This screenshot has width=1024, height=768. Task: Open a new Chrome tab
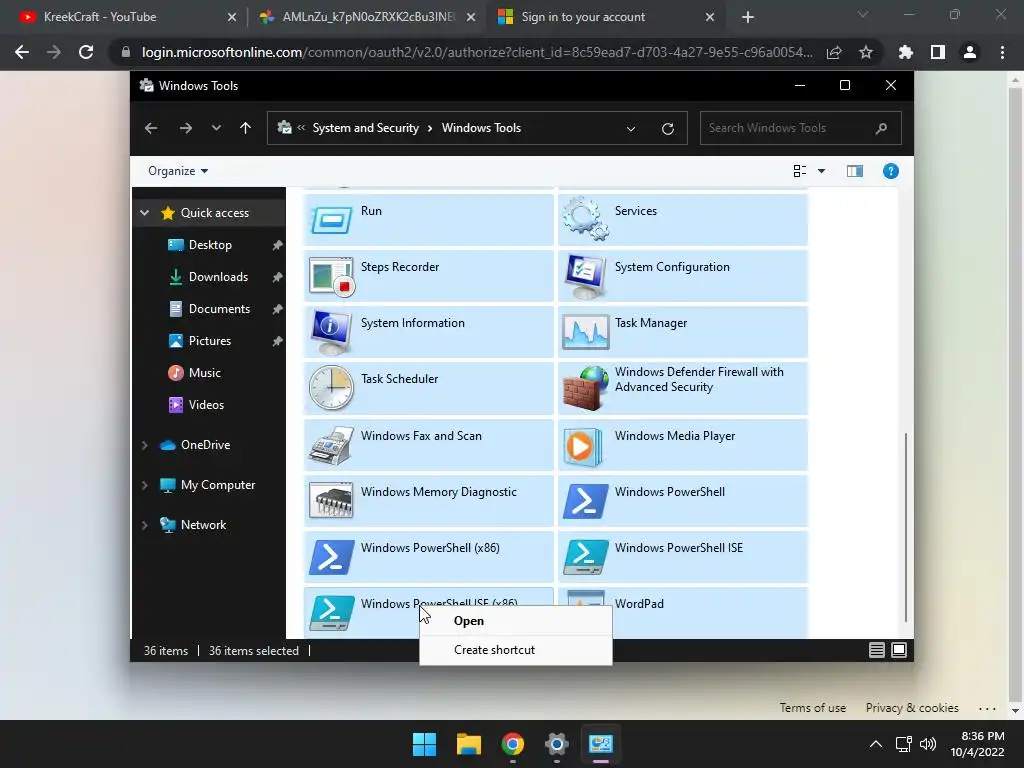748,17
